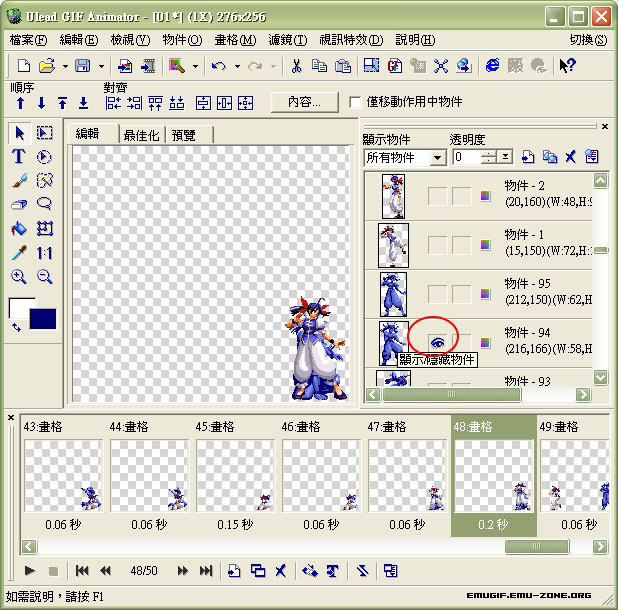Click the undo arrow icon
The height and width of the screenshot is (610, 618).
(219, 66)
